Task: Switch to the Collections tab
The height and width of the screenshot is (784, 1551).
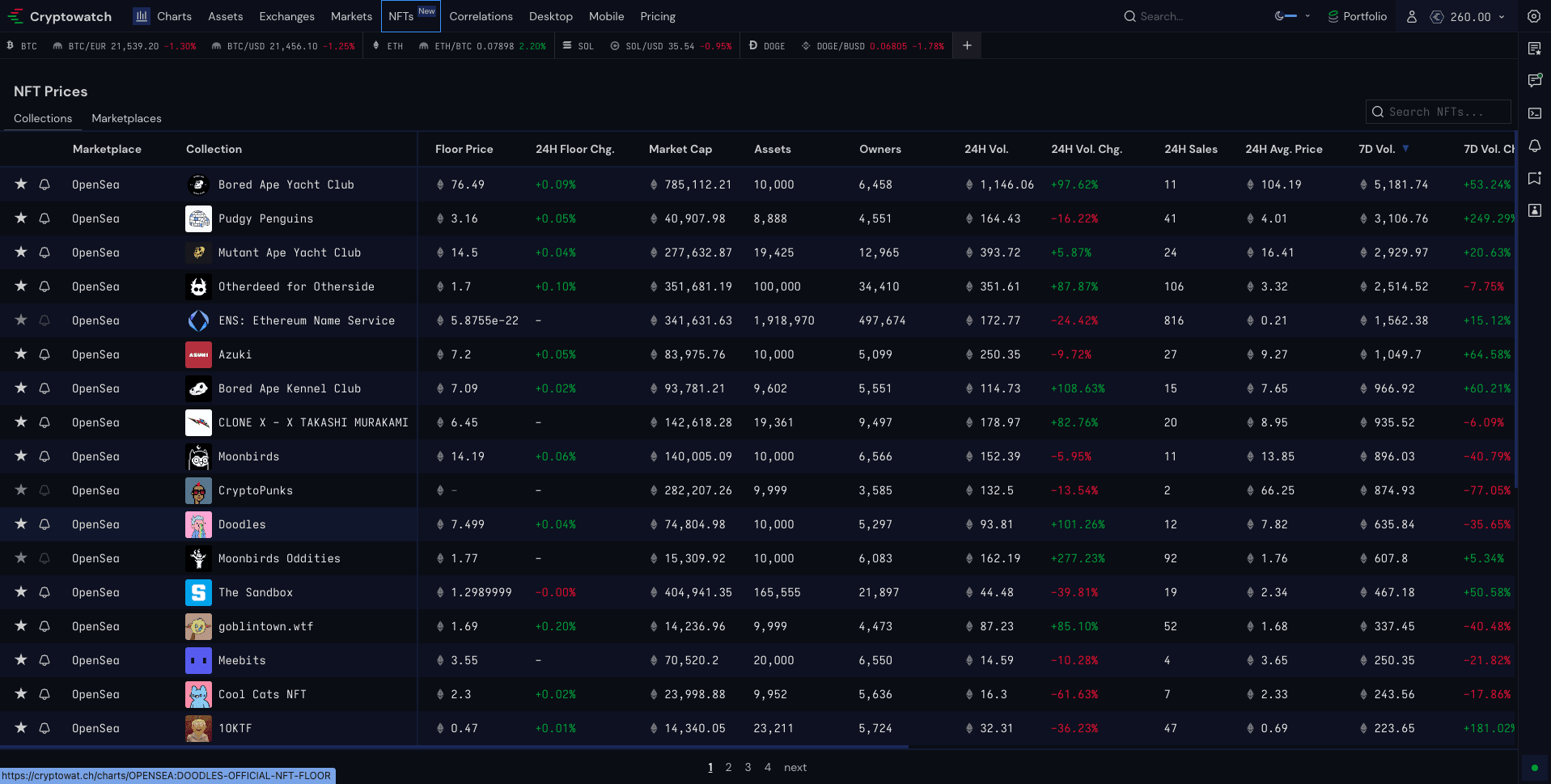Action: [x=43, y=118]
